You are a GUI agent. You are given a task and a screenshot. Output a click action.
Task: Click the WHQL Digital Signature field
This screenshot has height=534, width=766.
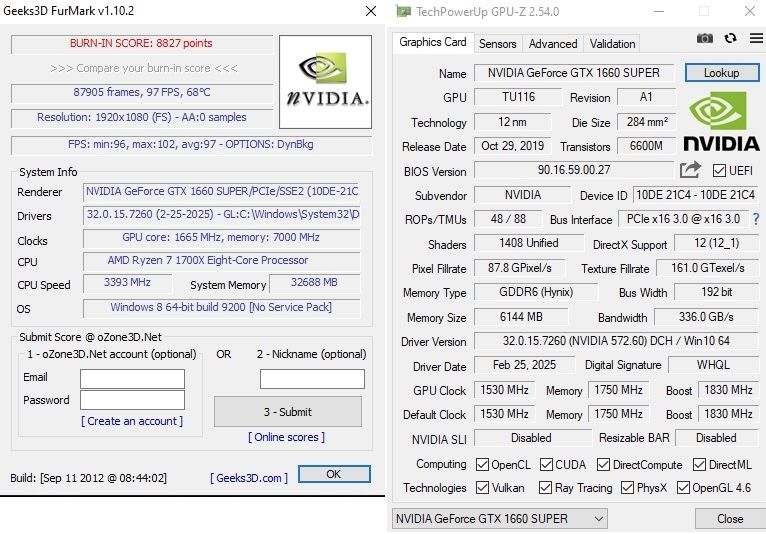(713, 365)
